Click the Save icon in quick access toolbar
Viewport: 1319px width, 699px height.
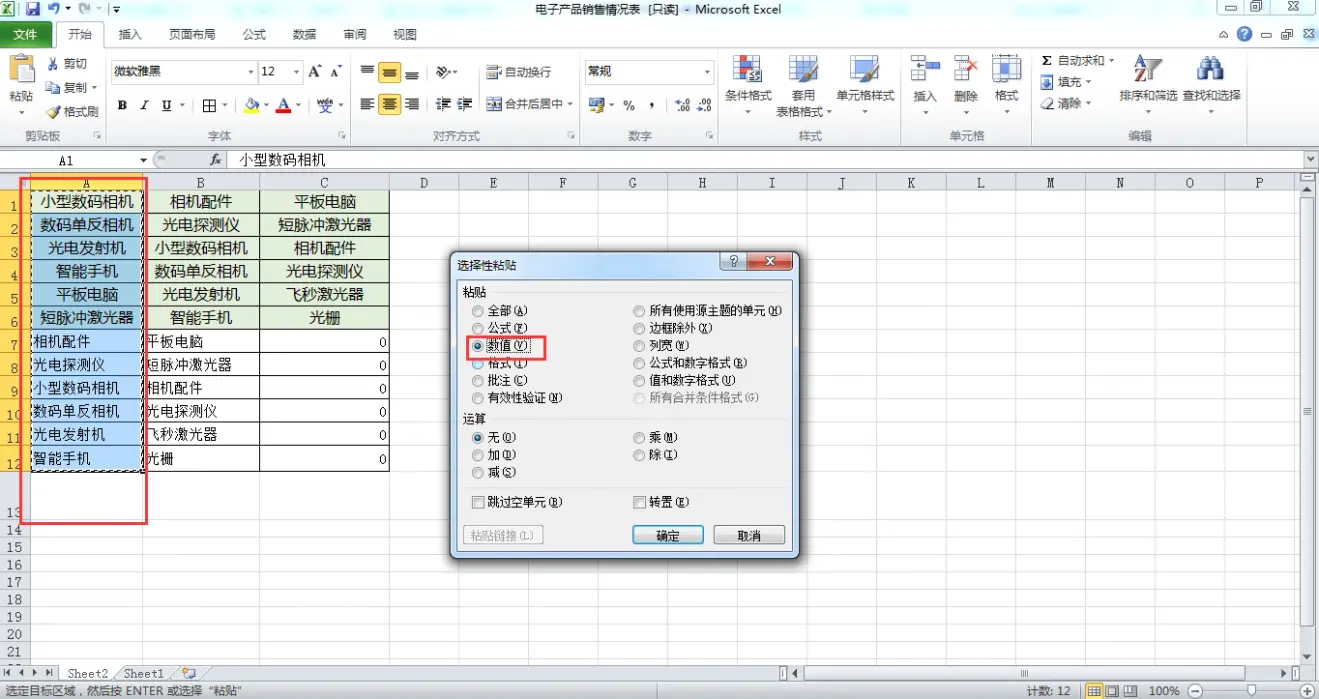32,9
